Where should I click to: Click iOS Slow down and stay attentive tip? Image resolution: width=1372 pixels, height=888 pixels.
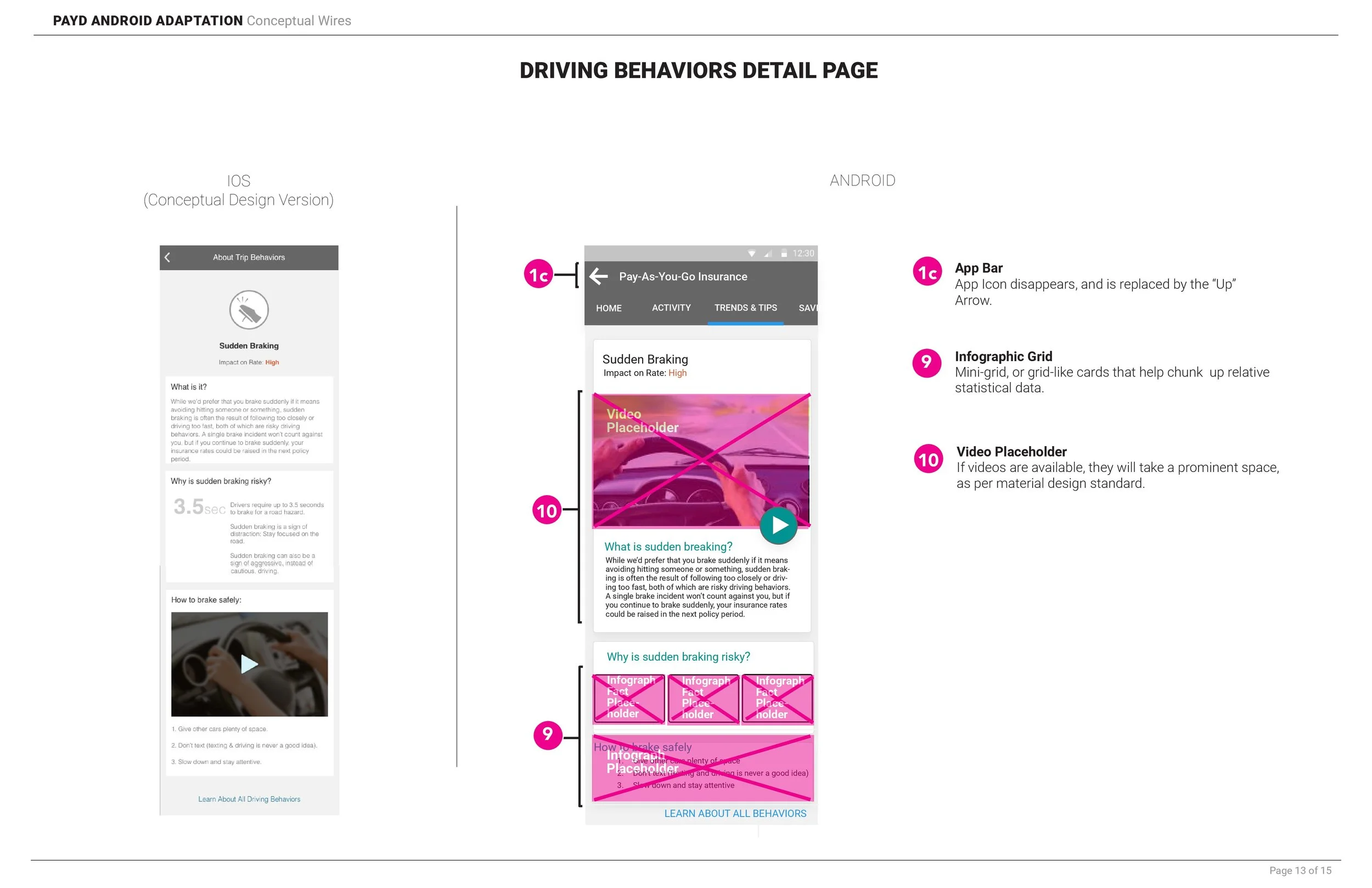216,762
